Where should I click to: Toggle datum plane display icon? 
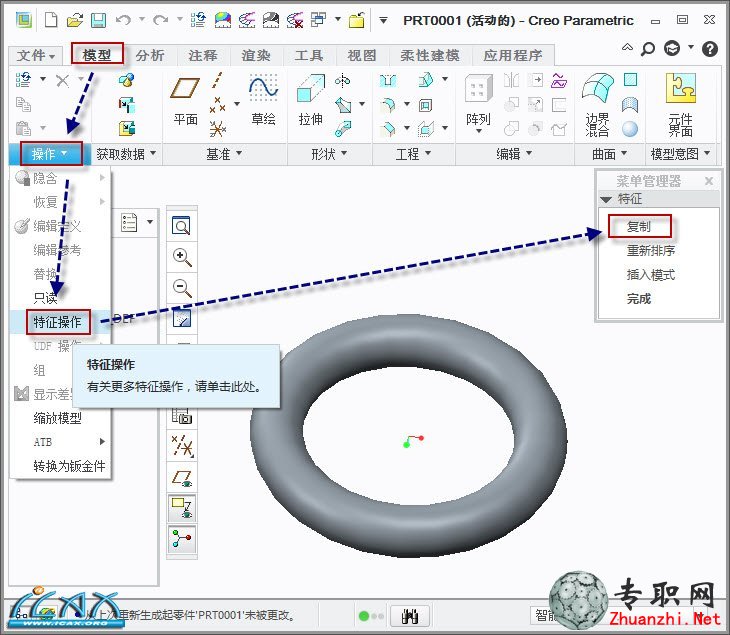click(182, 478)
